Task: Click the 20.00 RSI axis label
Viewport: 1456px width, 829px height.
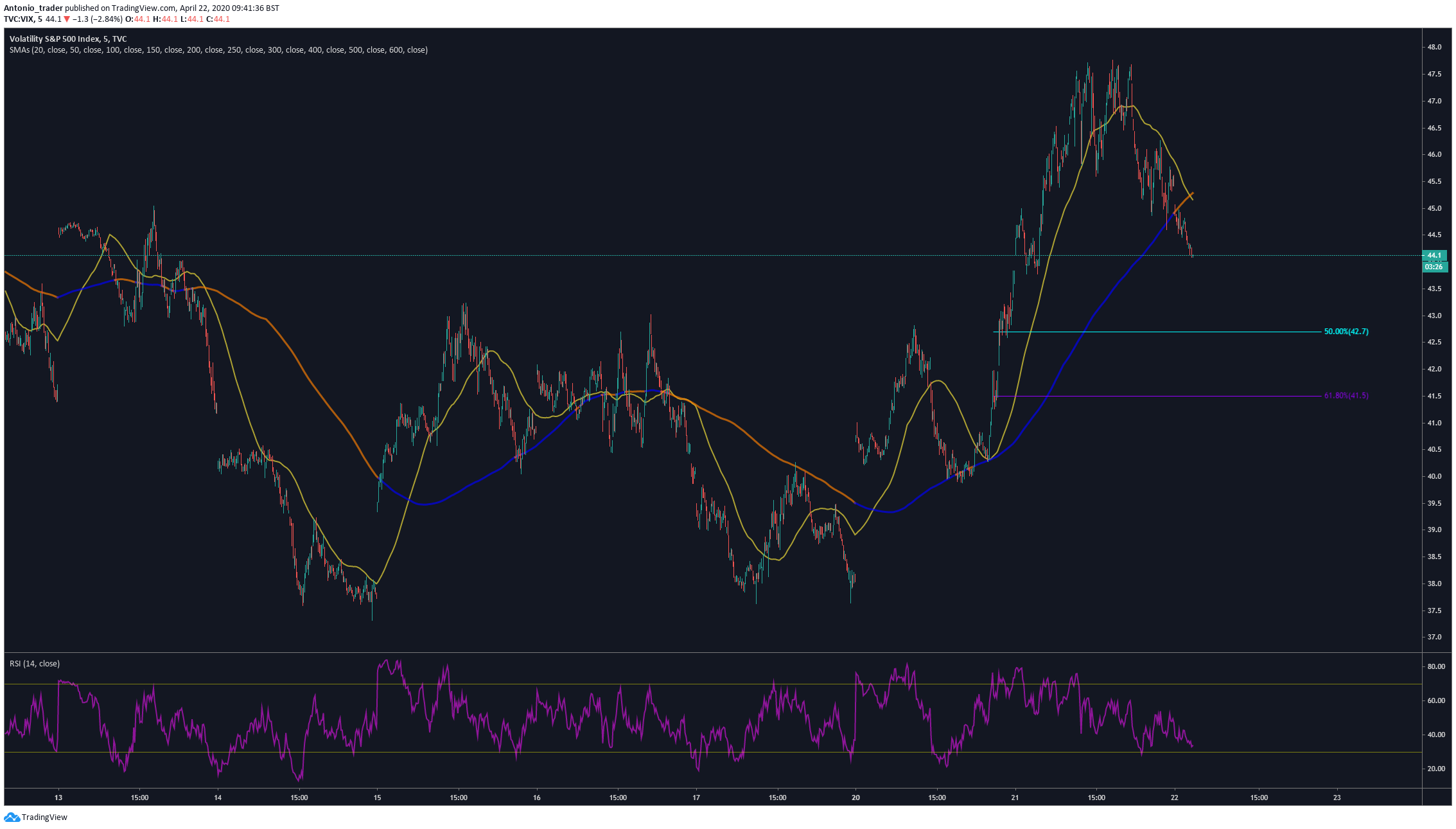Action: pos(1436,769)
